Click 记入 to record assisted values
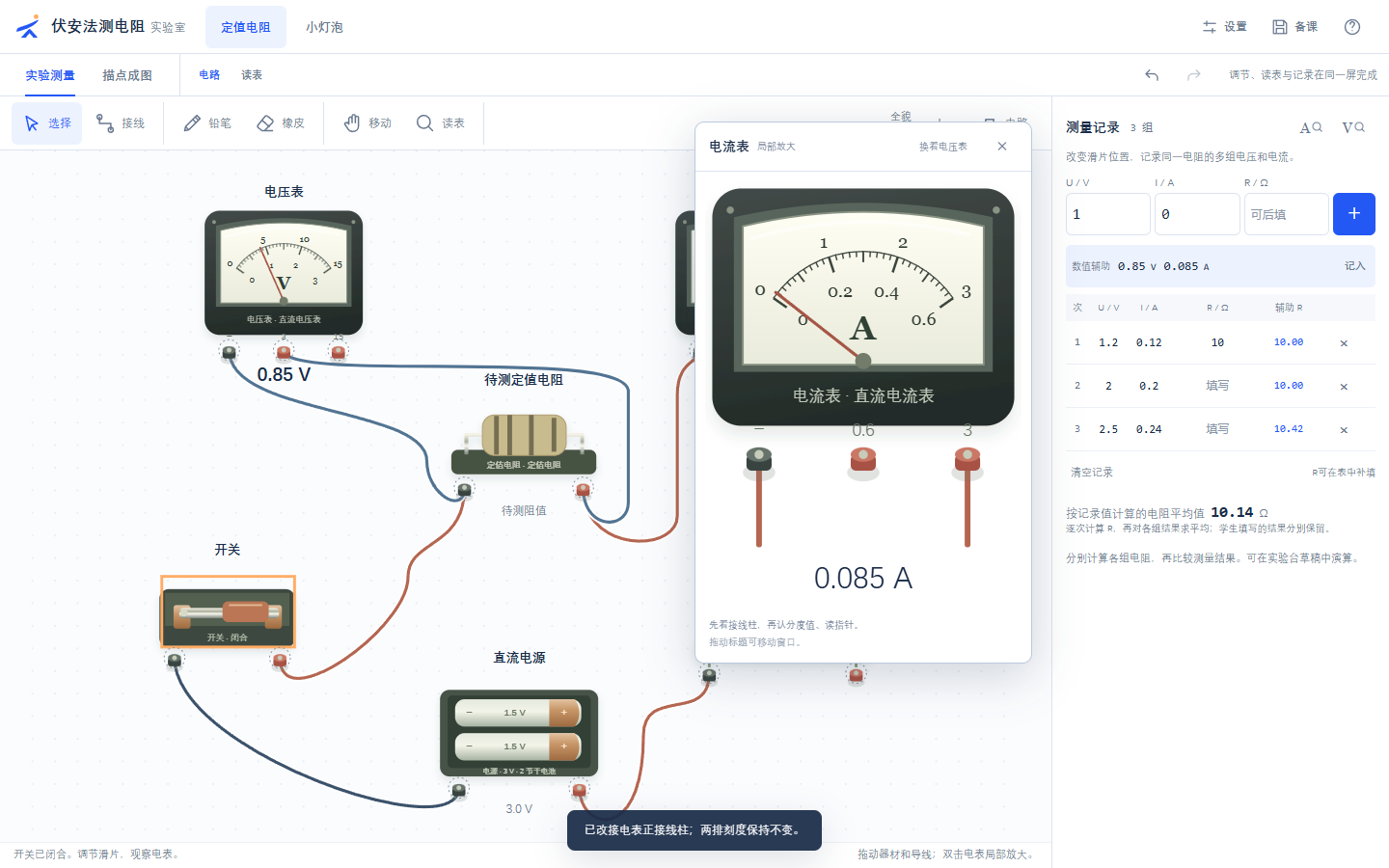 click(1355, 266)
